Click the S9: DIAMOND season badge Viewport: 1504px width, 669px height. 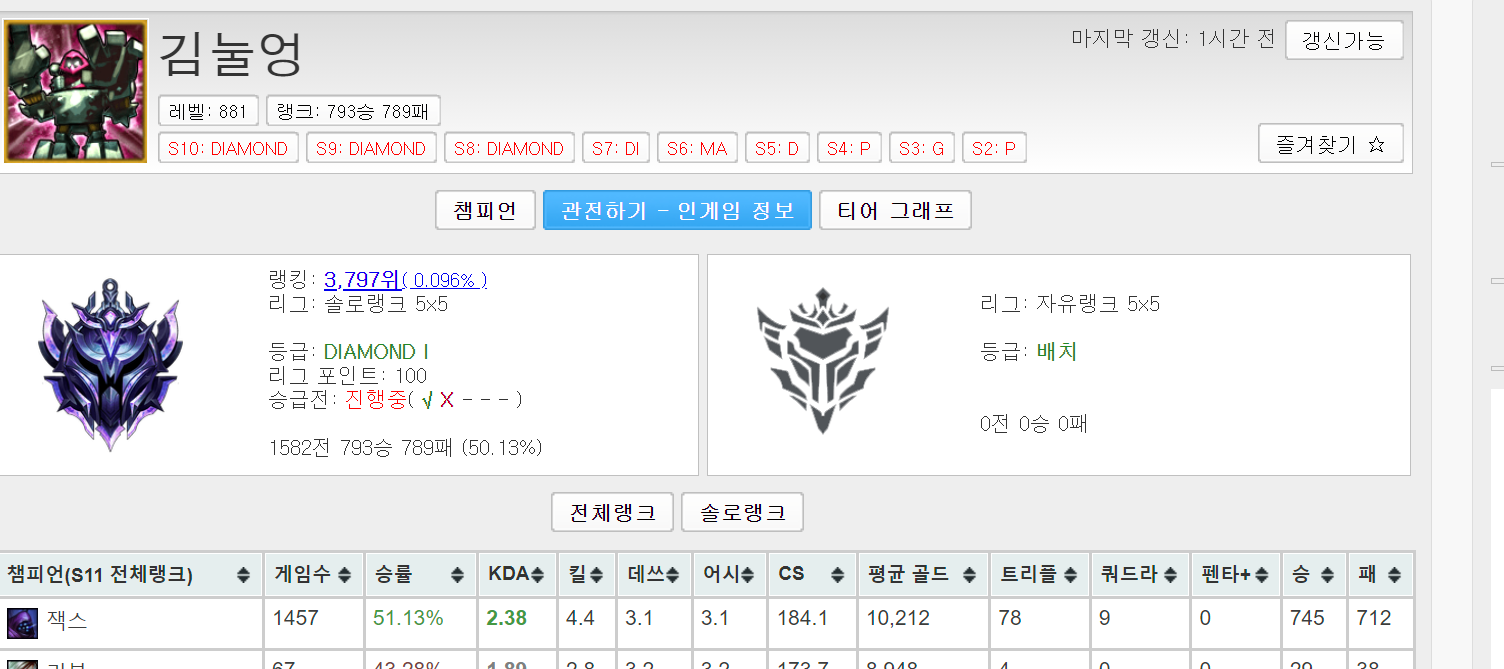(371, 148)
